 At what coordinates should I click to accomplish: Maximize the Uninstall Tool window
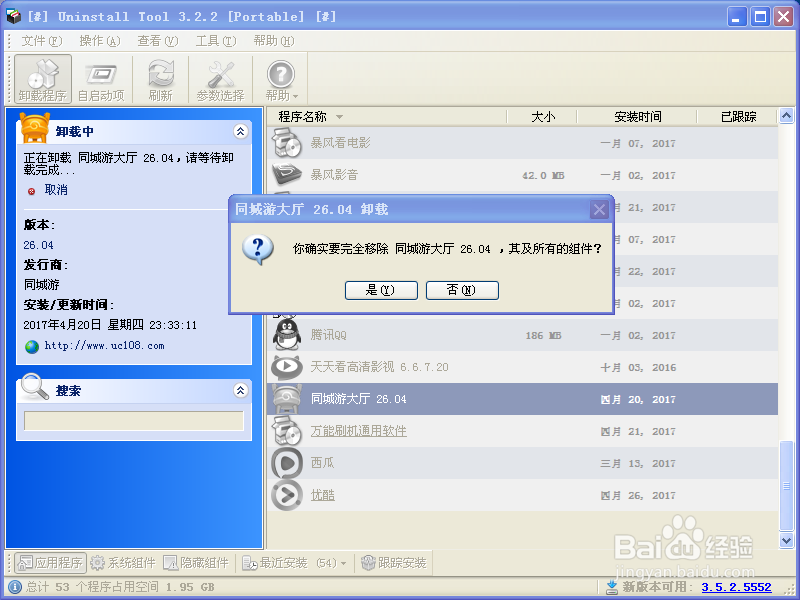click(760, 16)
